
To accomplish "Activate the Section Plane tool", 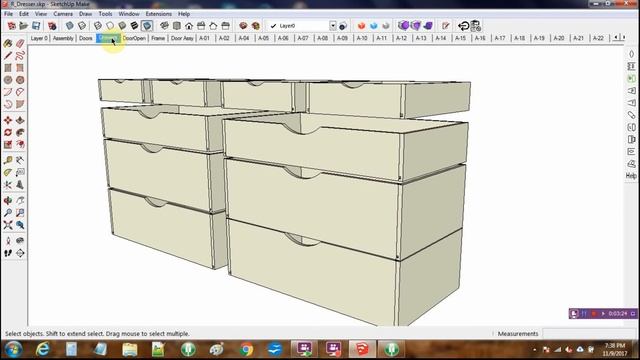I will [20, 253].
